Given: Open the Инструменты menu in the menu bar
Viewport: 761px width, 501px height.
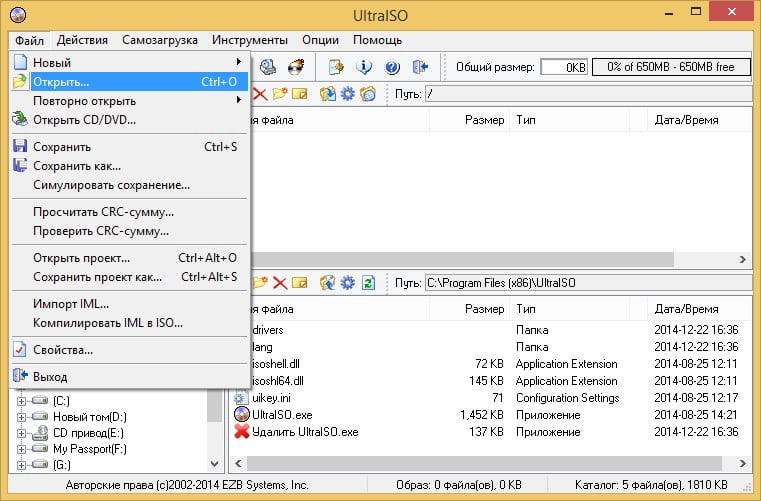Looking at the screenshot, I should [249, 40].
